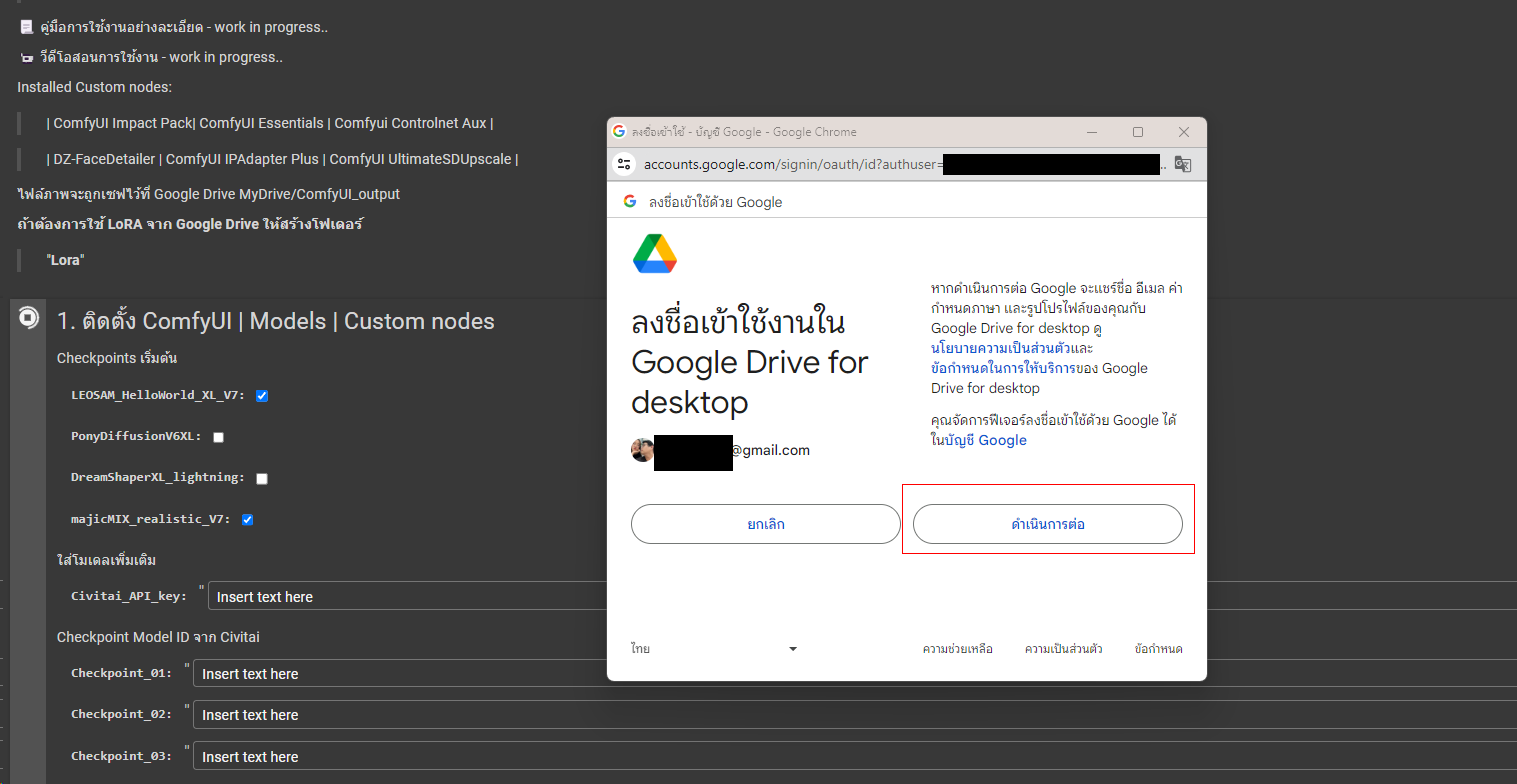The image size is (1517, 784).
Task: Click the 'ใส่โมเดลเพิ่มเติม' section label
Action: tap(107, 559)
